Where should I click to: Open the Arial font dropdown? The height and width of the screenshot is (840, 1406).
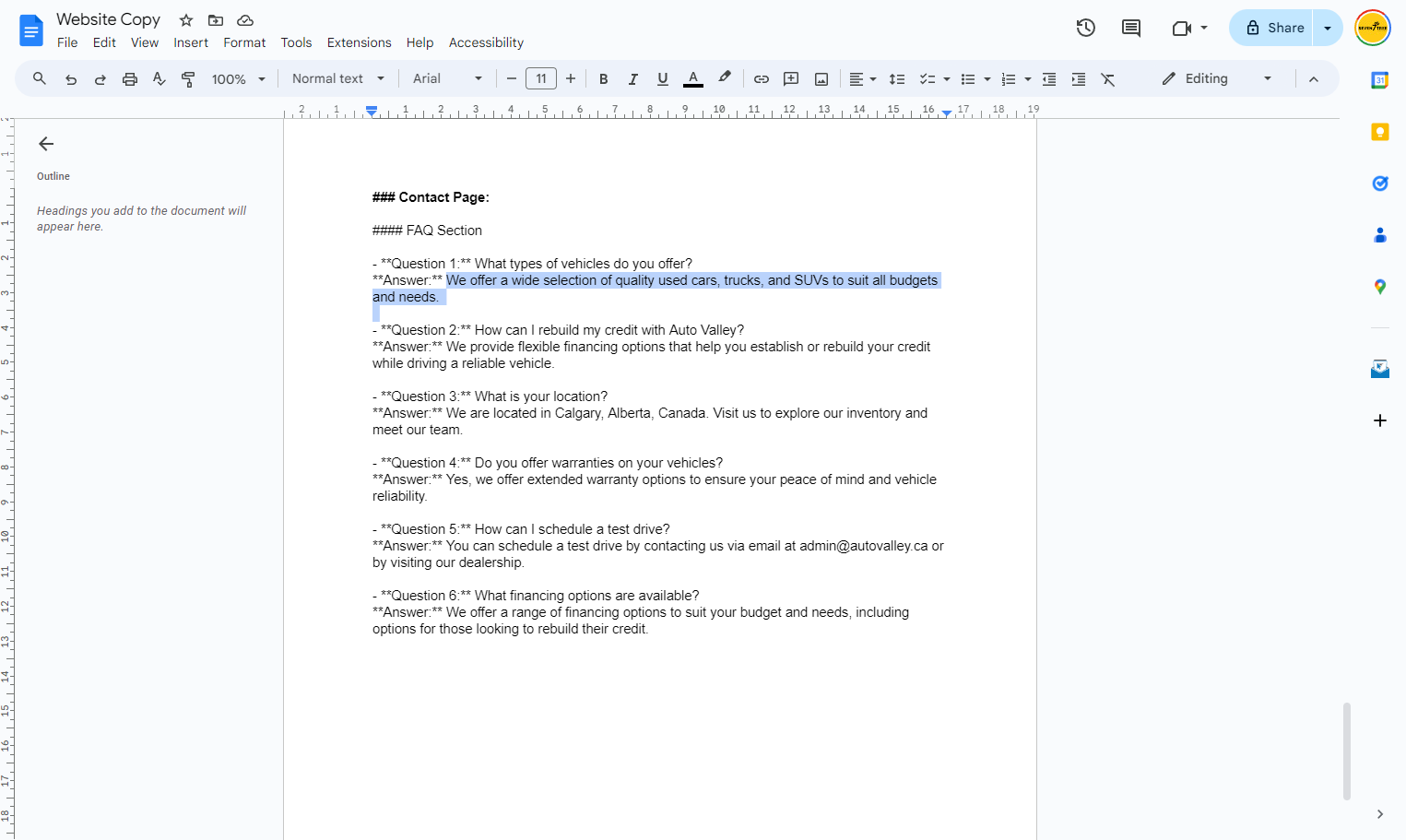[447, 79]
